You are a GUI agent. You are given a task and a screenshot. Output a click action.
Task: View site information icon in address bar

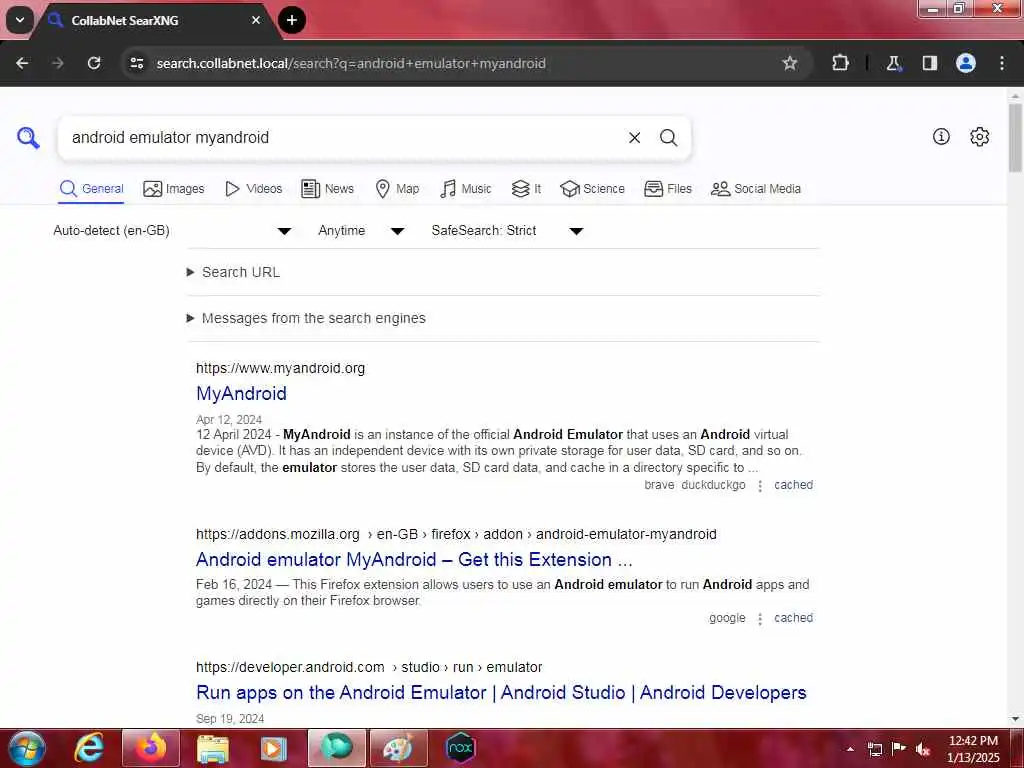pos(136,63)
